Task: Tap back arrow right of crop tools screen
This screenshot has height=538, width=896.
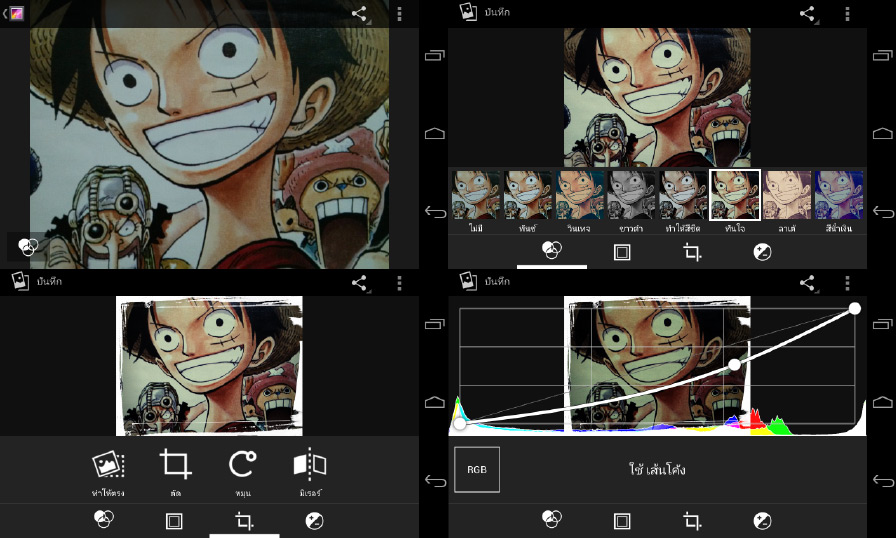Action: point(435,481)
